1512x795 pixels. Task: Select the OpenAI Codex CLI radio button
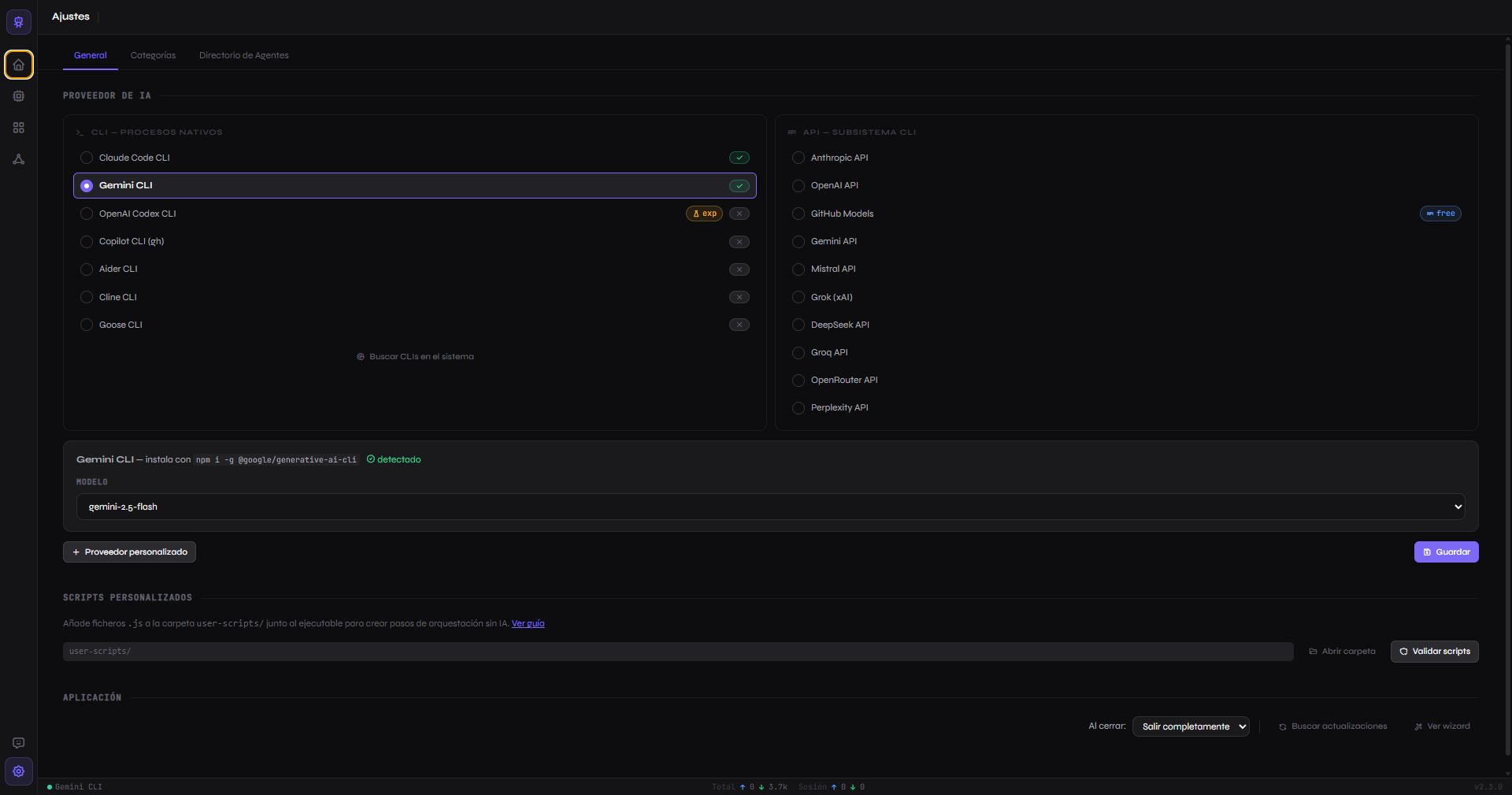coord(87,214)
